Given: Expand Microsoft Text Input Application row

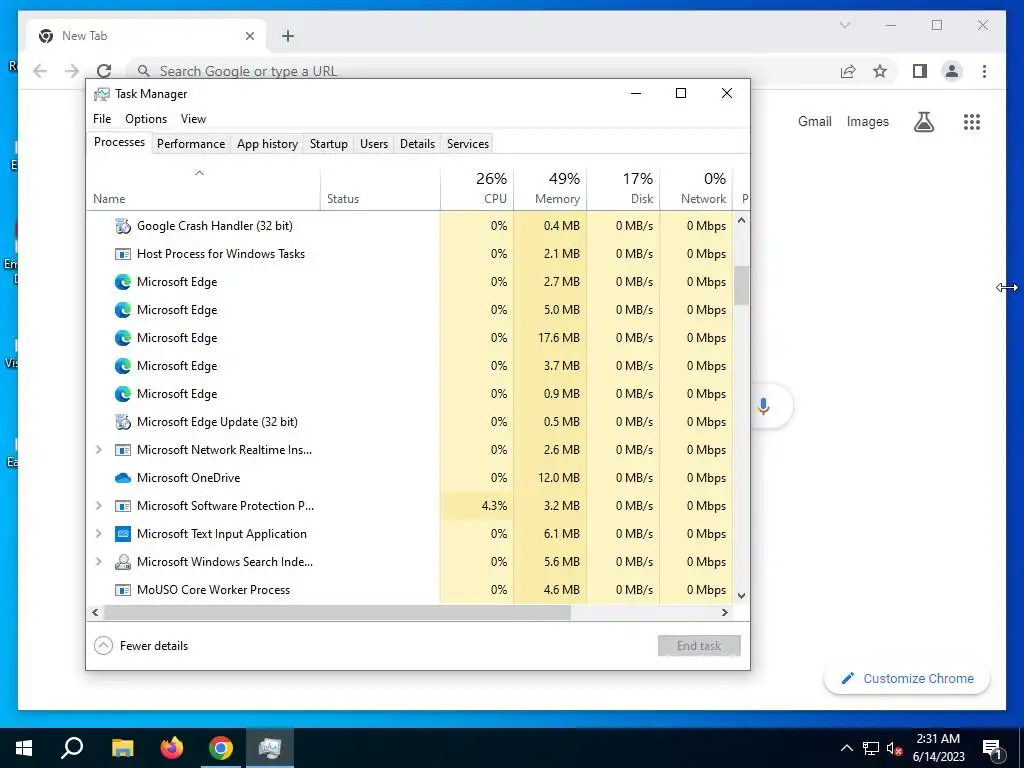Looking at the screenshot, I should click(99, 534).
